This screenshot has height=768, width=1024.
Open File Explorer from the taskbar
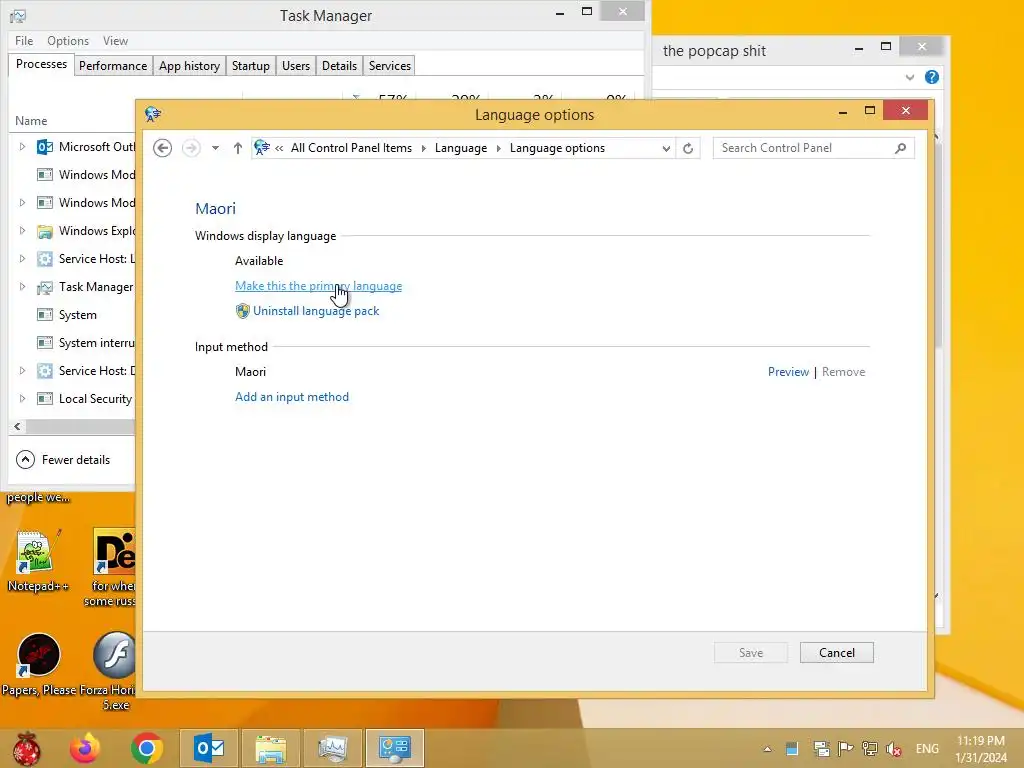point(270,748)
